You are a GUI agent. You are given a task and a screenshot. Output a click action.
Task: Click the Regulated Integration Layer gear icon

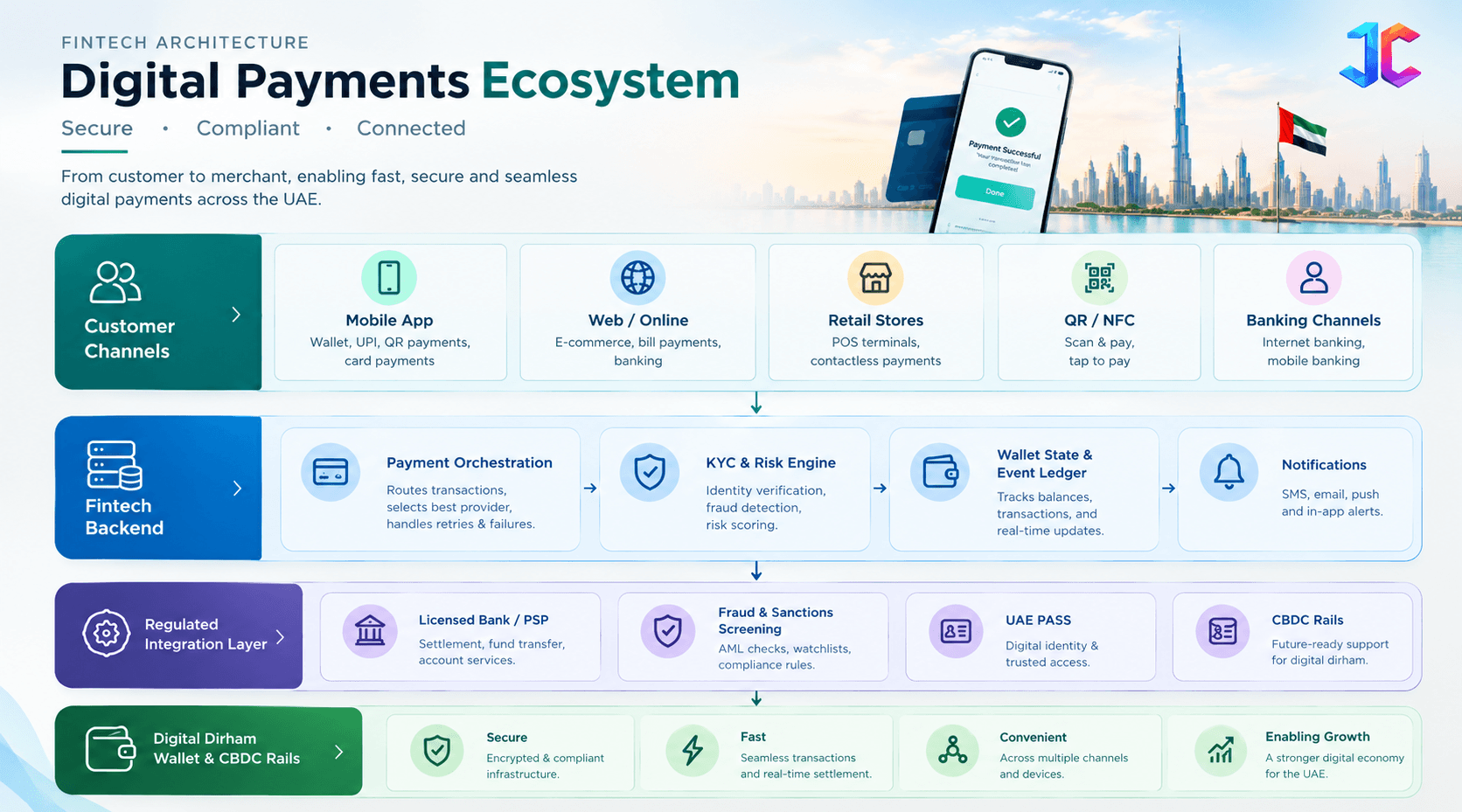[107, 633]
